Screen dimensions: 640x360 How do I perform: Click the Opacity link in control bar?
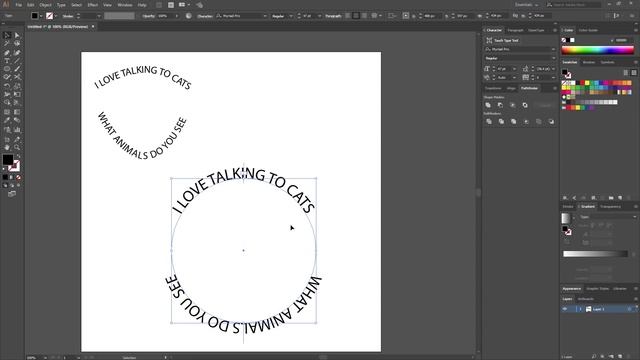click(149, 16)
